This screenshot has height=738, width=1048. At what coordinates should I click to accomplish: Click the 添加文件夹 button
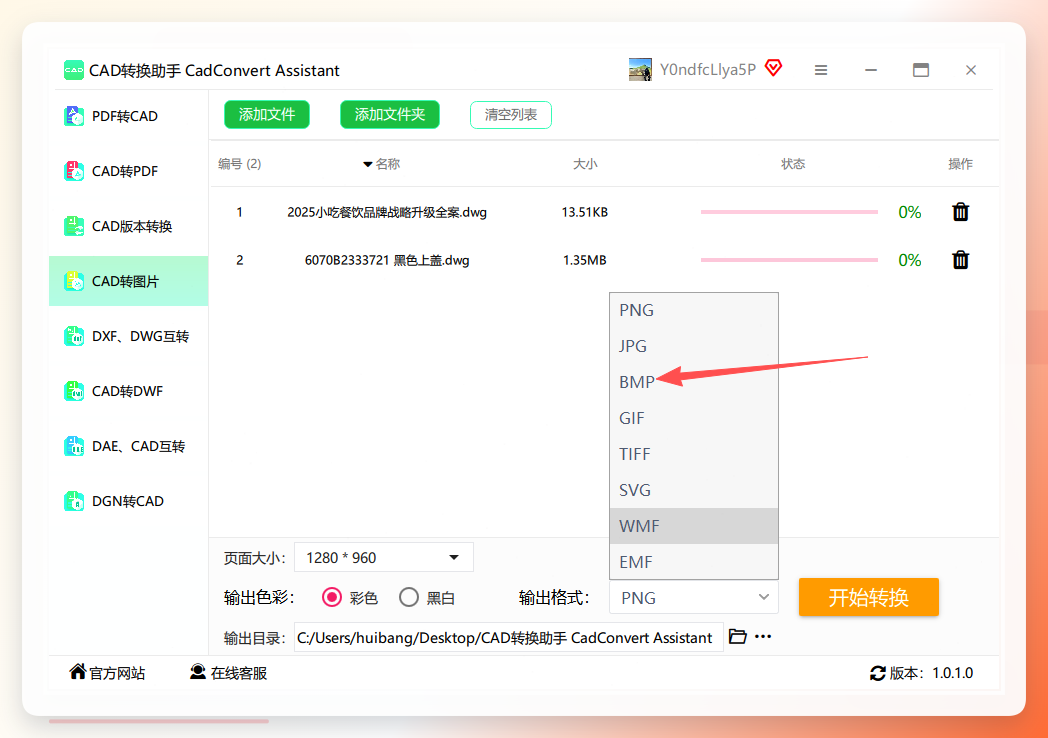[390, 114]
